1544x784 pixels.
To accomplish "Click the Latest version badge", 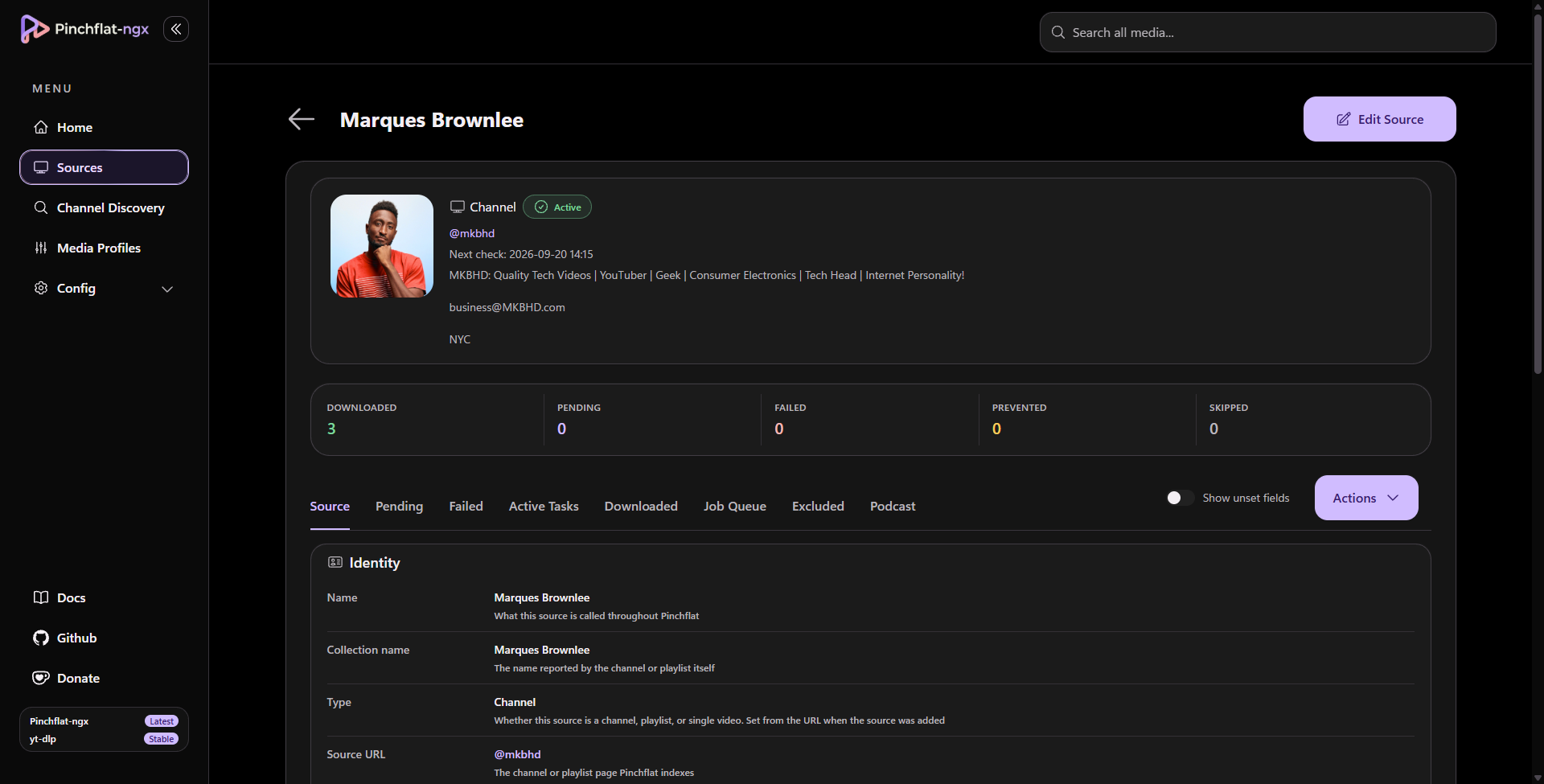I will tap(162, 721).
